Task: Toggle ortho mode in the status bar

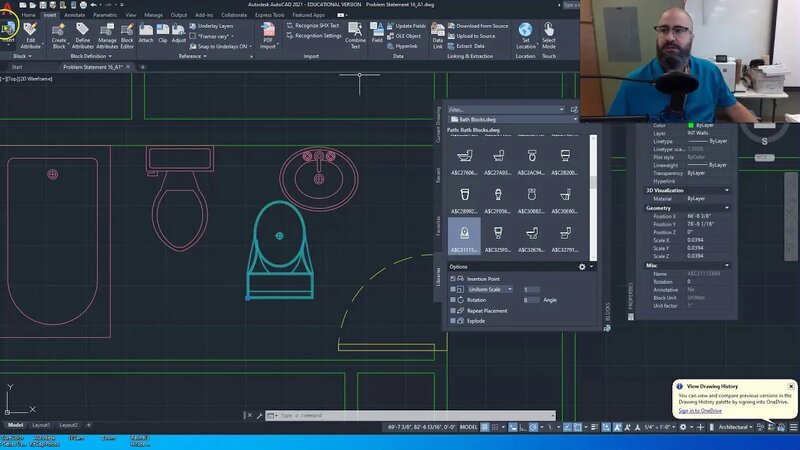Action: (523, 427)
